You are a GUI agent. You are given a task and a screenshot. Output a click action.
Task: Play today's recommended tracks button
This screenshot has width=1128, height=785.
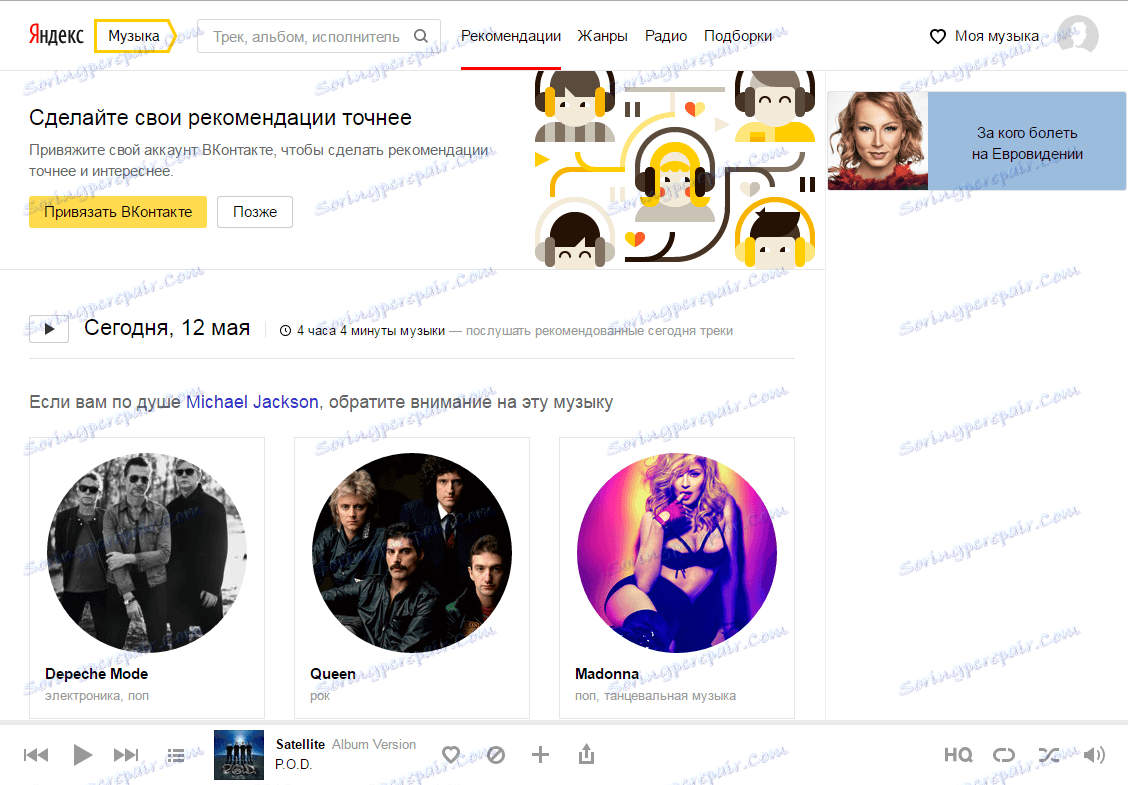click(x=49, y=329)
